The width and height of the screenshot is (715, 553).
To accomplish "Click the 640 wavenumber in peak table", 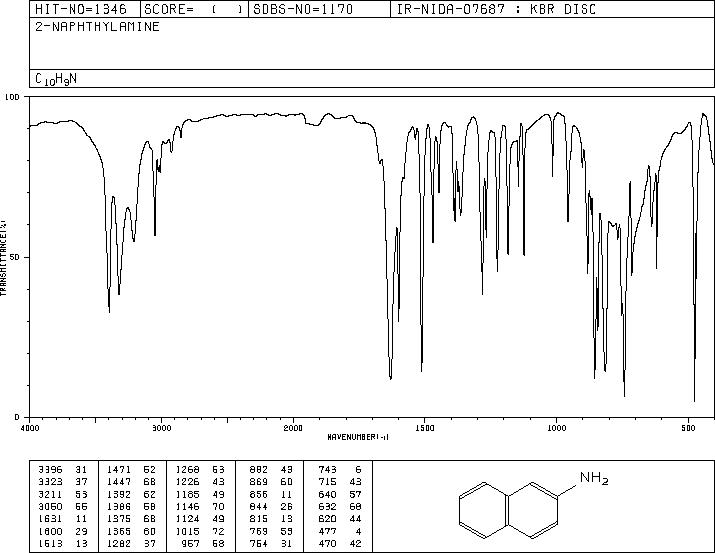I will [327, 494].
